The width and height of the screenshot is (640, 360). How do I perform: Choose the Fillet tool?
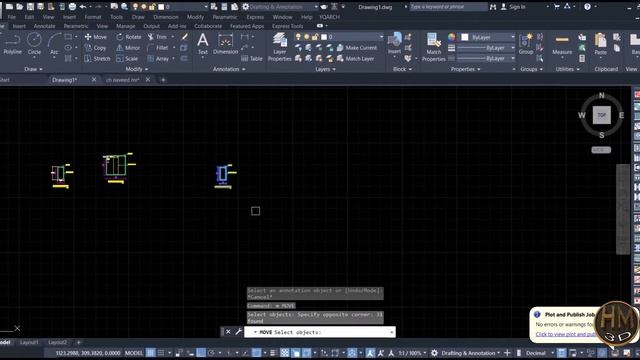click(x=158, y=48)
